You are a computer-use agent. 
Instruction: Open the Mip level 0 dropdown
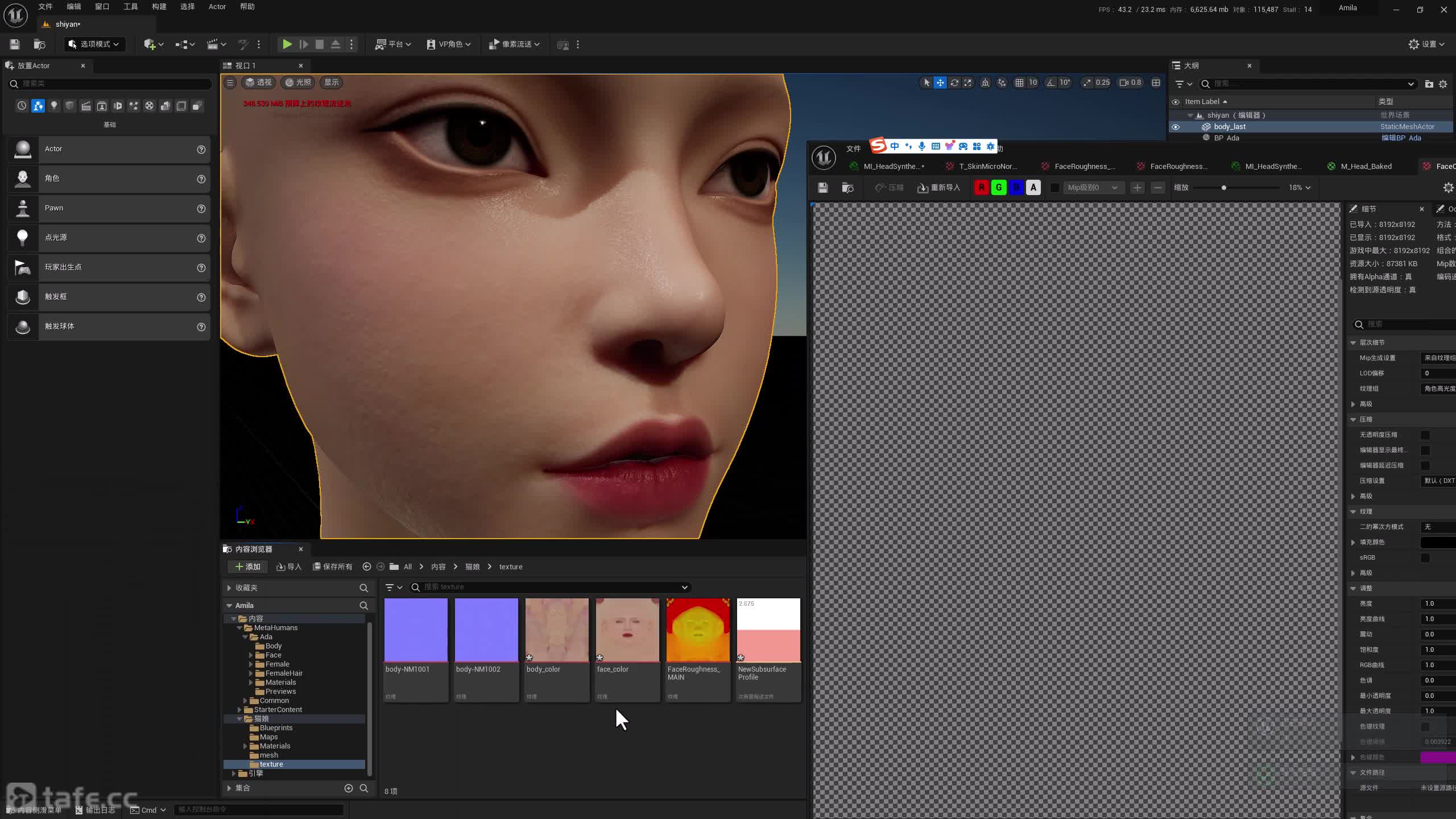(x=1093, y=188)
